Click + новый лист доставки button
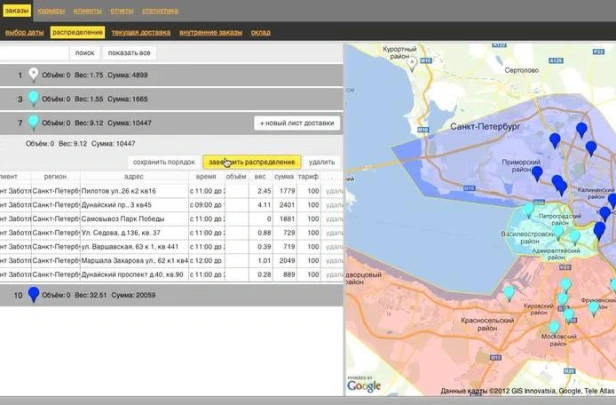The height and width of the screenshot is (405, 616). coord(295,123)
